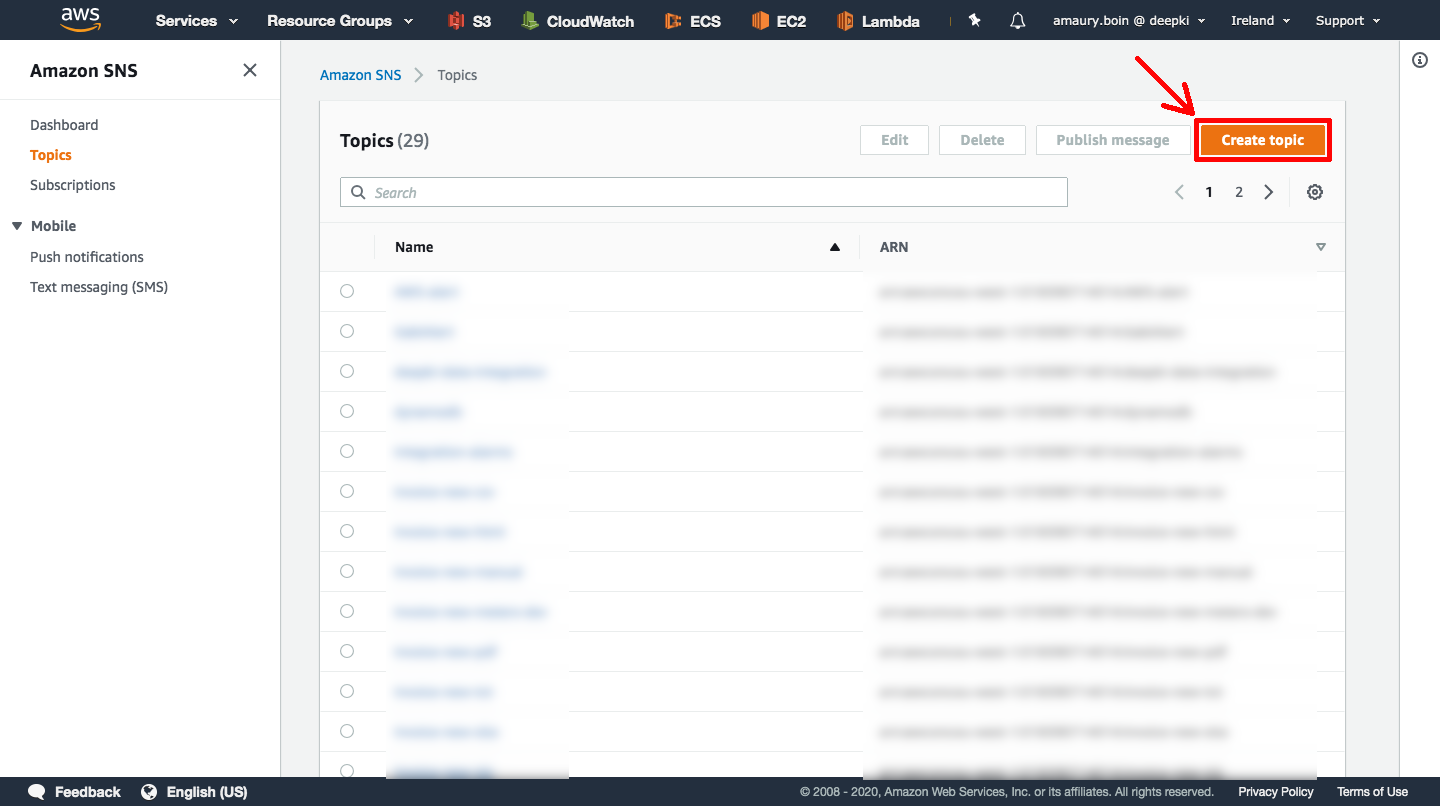Click the pin shortcuts icon

975,20
